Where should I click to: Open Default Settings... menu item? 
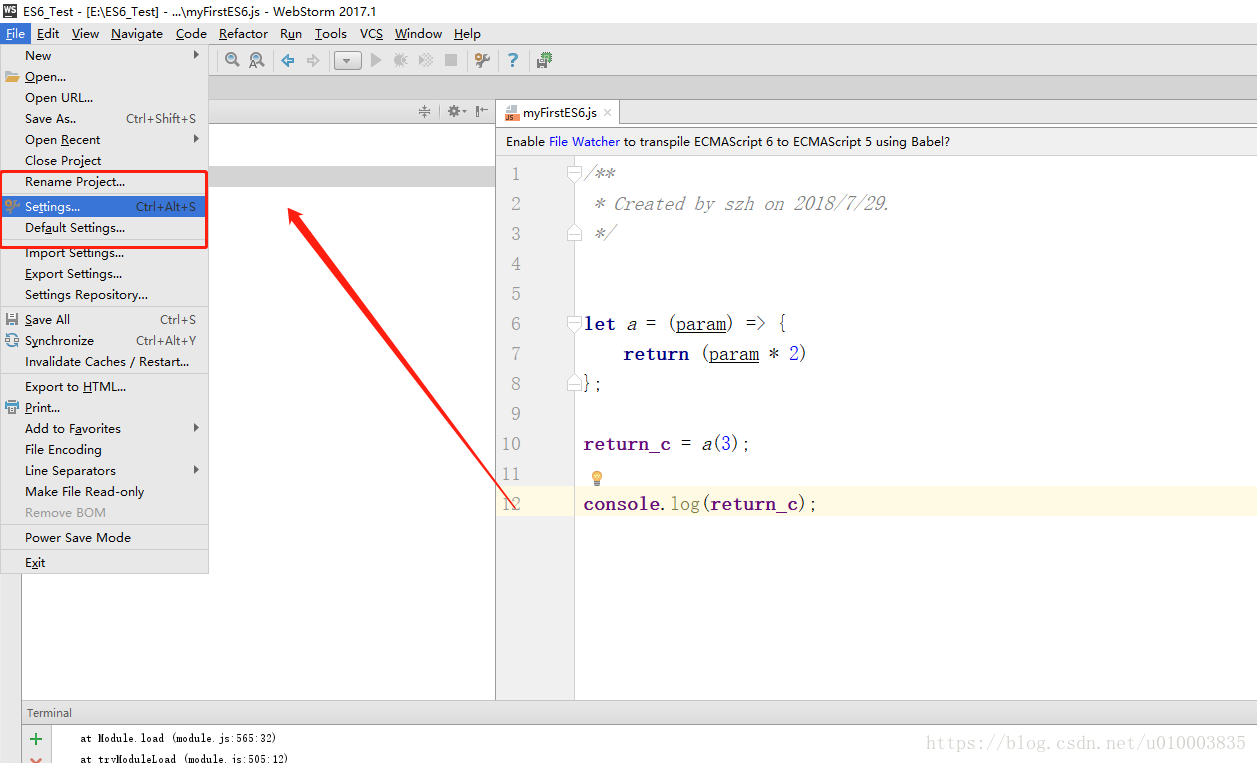(104, 228)
